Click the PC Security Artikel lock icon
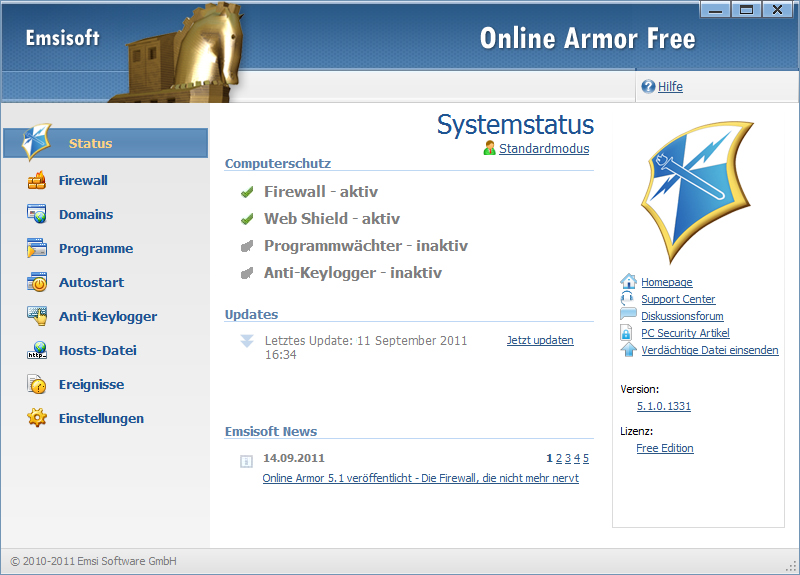Screen dimensions: 800x575 coord(626,333)
